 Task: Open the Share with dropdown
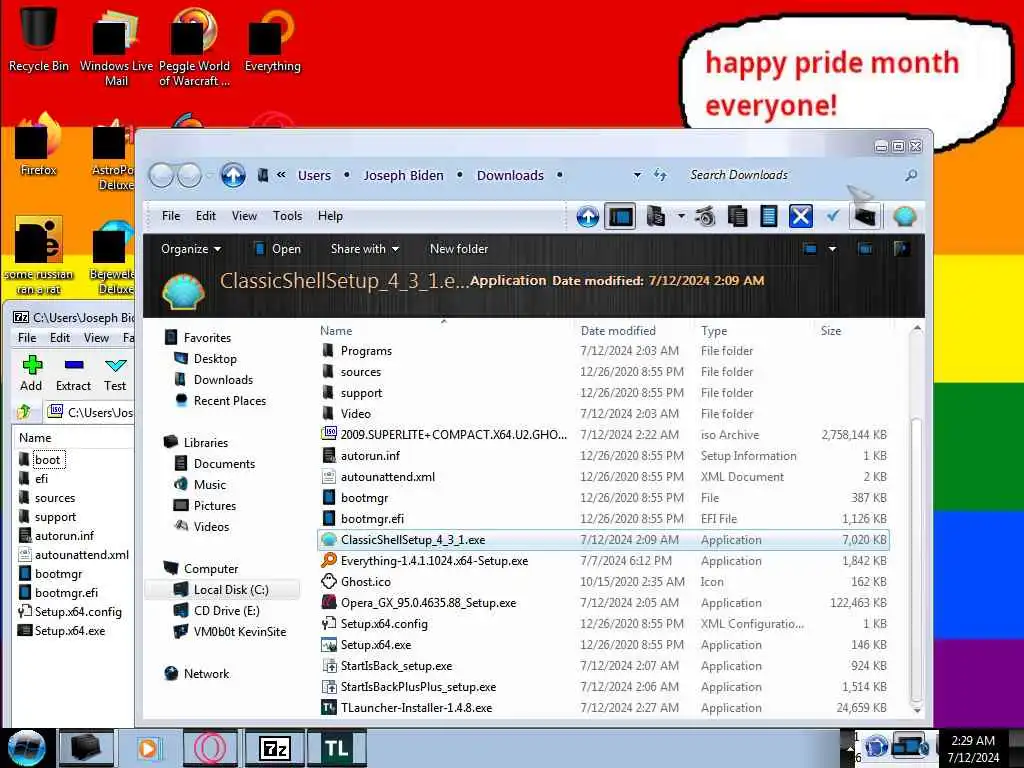(x=364, y=249)
